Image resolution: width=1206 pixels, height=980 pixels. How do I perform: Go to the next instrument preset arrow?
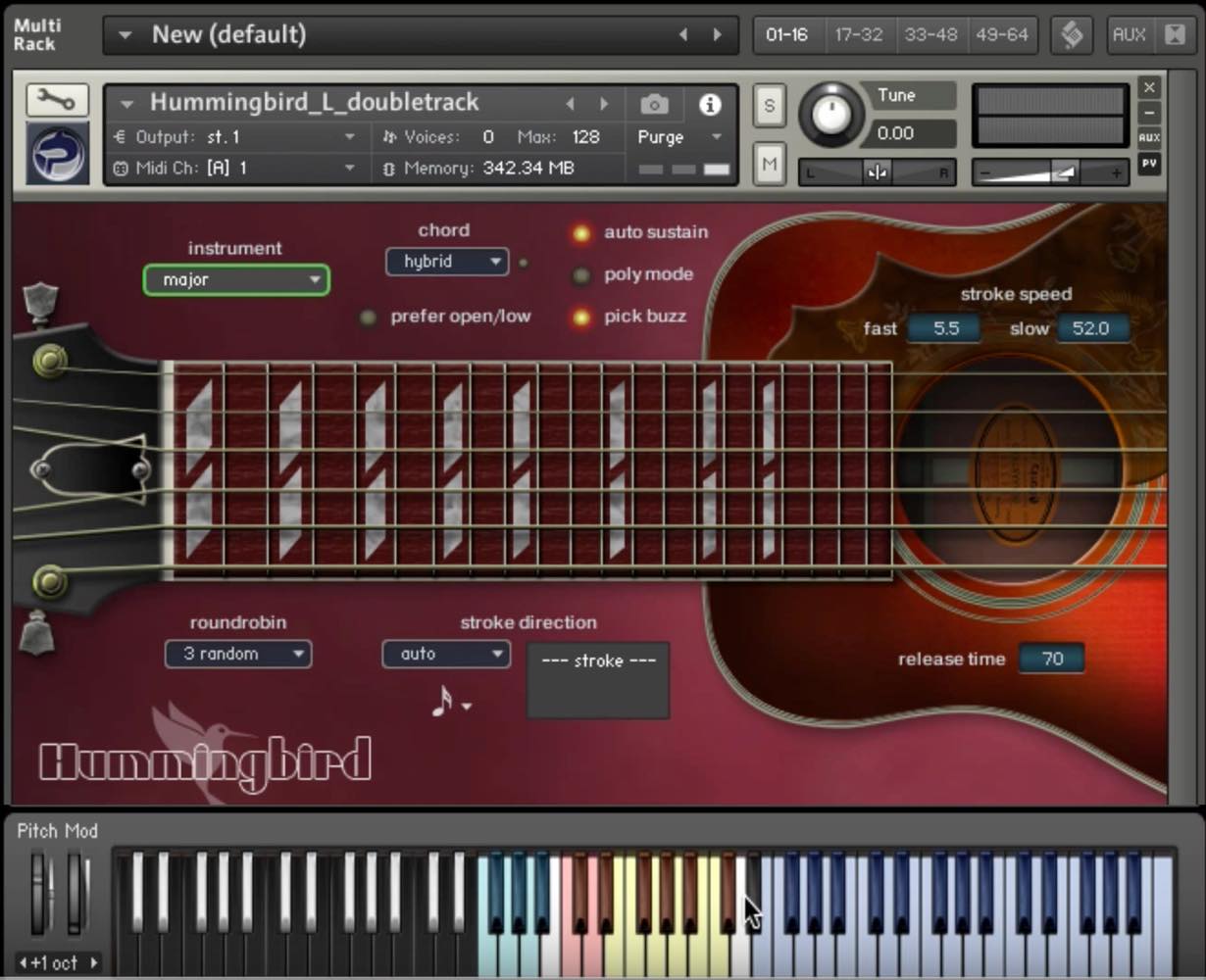pyautogui.click(x=604, y=104)
